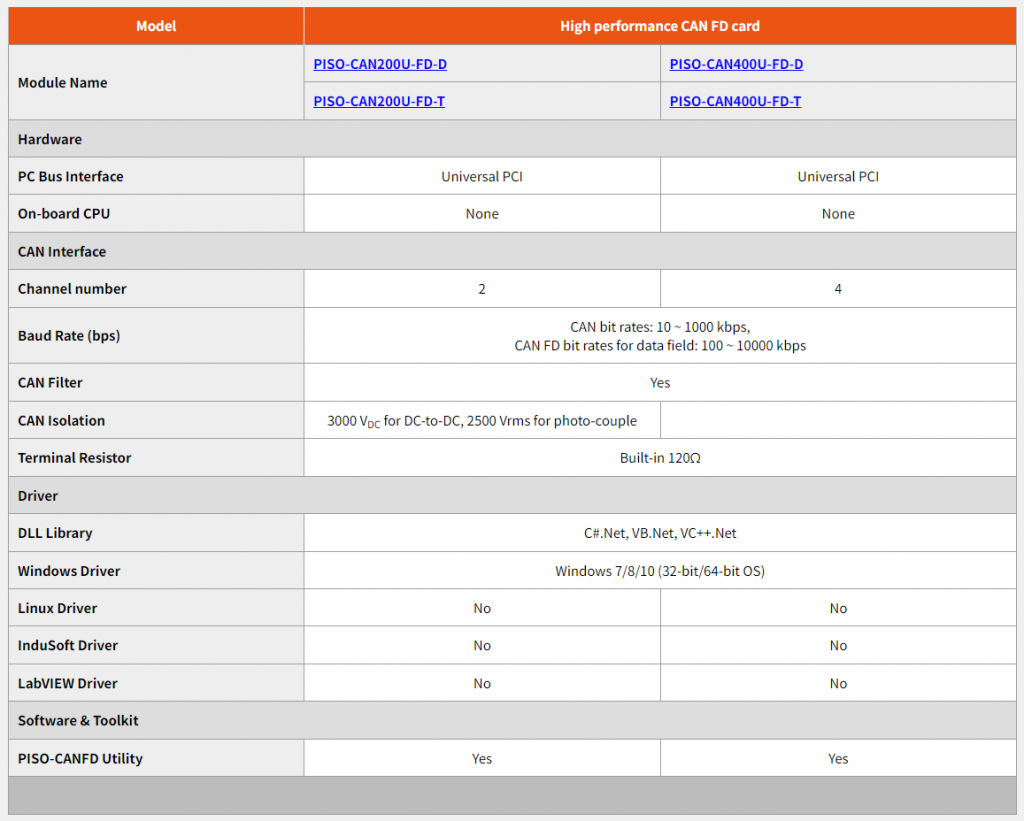Click "Universal PCI" in the CAN200U column
This screenshot has width=1024, height=821.
[482, 176]
